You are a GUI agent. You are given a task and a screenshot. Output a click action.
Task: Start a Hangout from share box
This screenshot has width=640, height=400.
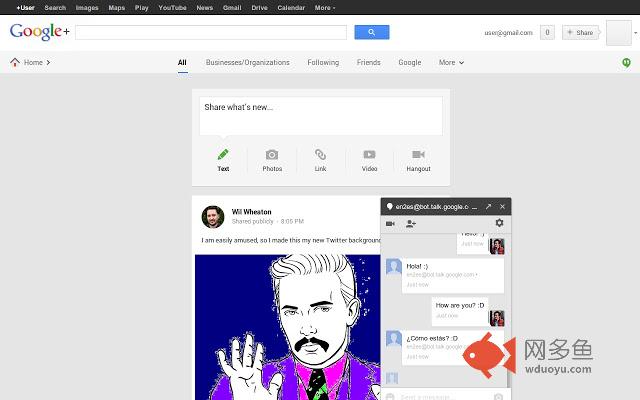418,155
